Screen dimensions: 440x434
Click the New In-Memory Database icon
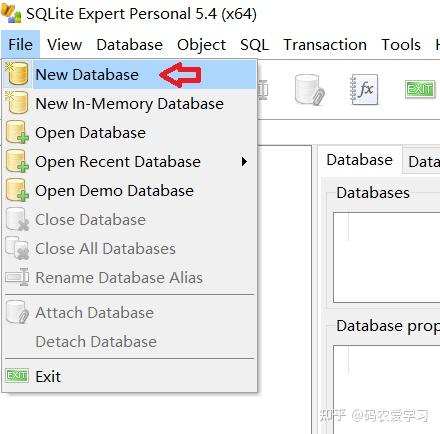coord(17,103)
